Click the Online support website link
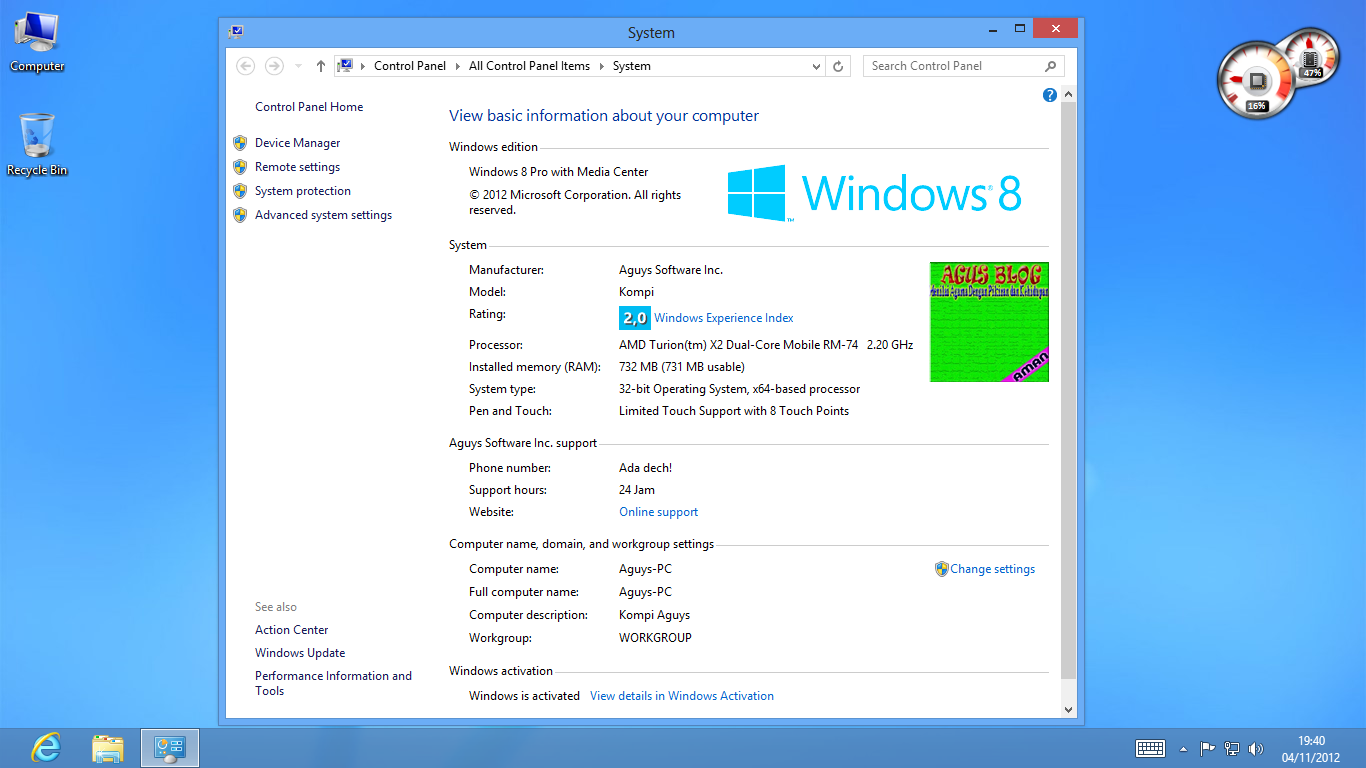The height and width of the screenshot is (768, 1366). pyautogui.click(x=658, y=512)
